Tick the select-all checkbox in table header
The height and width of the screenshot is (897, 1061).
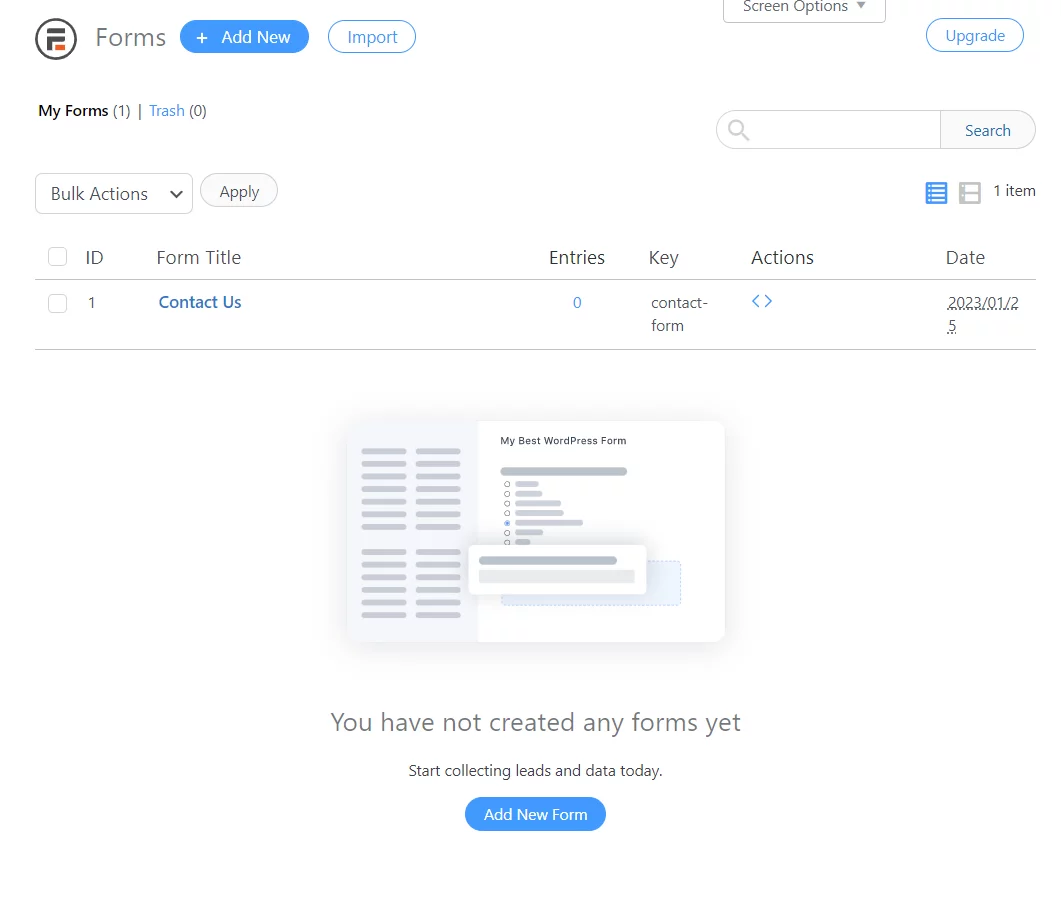(x=58, y=257)
